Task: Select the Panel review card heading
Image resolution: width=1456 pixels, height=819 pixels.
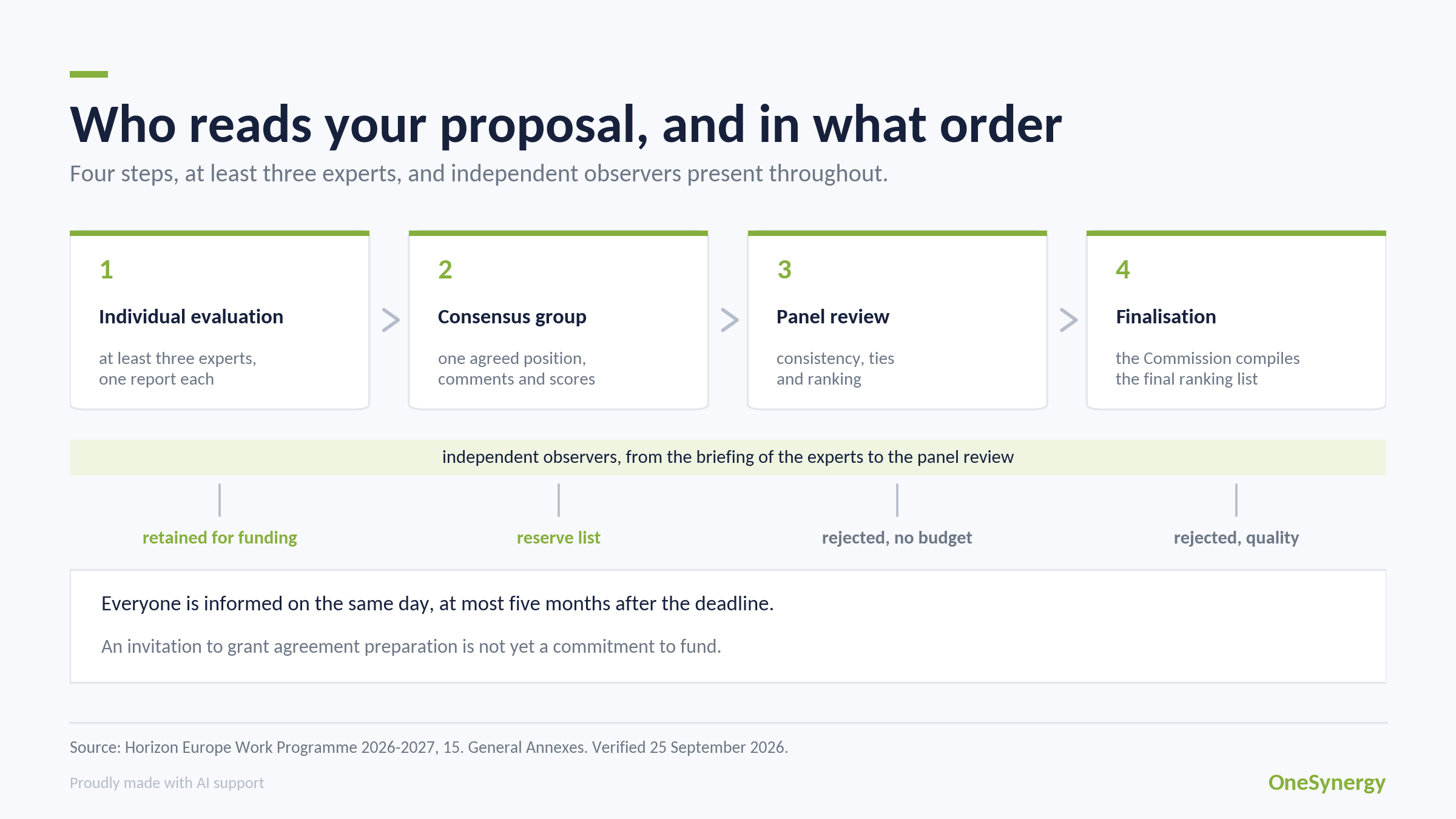Action: pyautogui.click(x=833, y=317)
